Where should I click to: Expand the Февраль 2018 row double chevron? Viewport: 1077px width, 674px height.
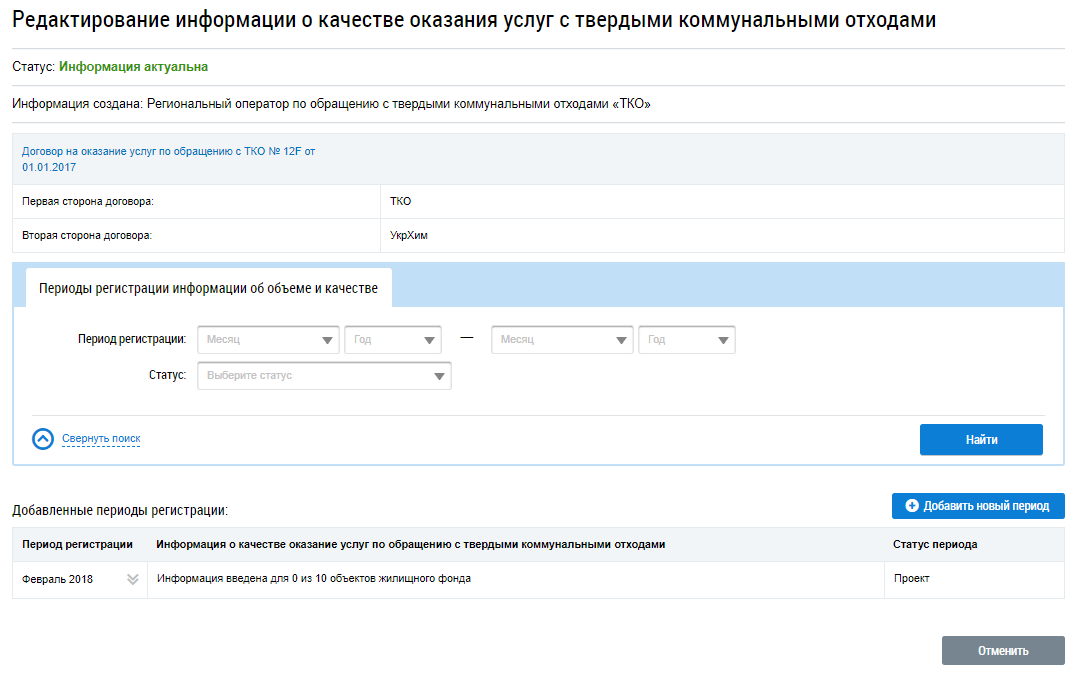tap(132, 579)
